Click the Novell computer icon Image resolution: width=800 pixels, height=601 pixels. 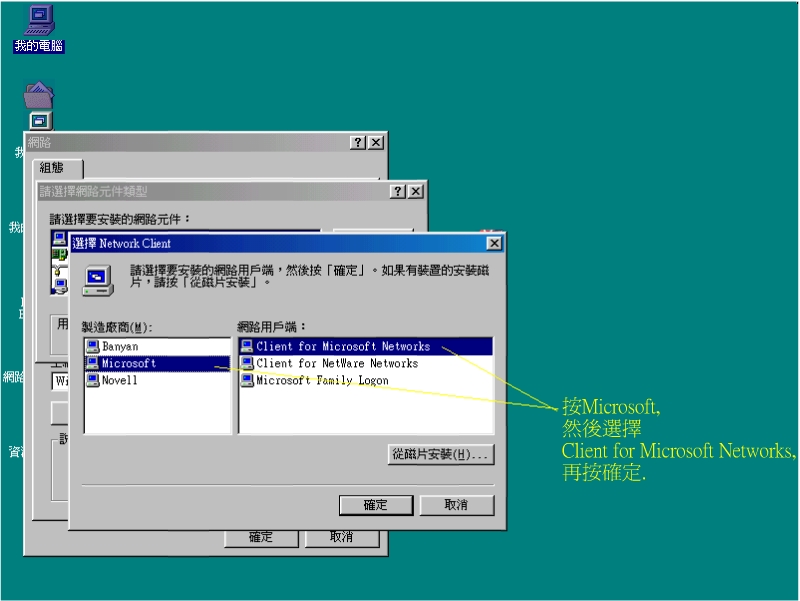click(x=93, y=380)
